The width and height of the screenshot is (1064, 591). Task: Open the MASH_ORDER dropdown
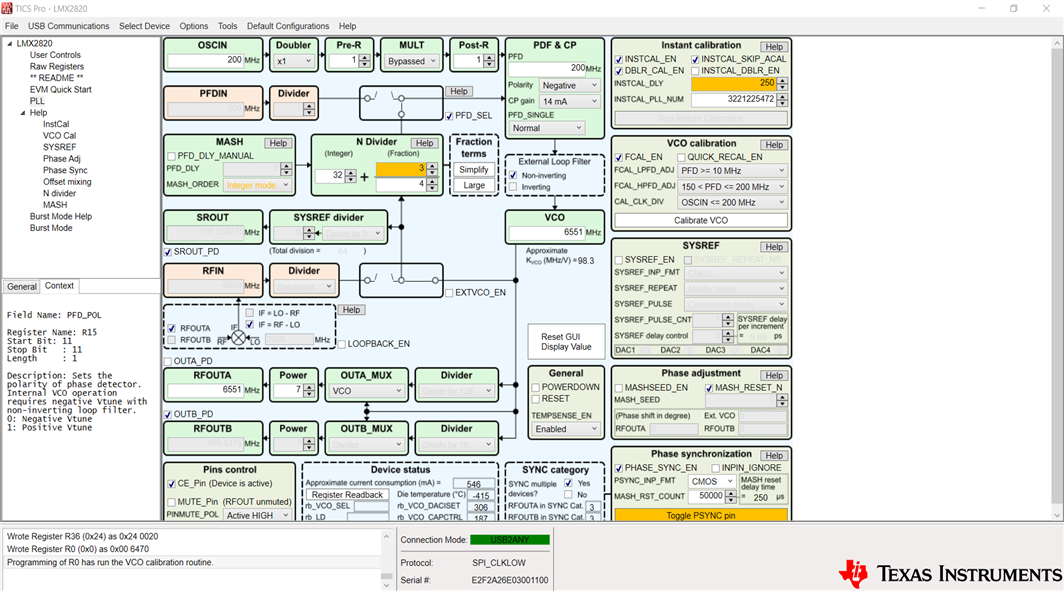[x=257, y=185]
